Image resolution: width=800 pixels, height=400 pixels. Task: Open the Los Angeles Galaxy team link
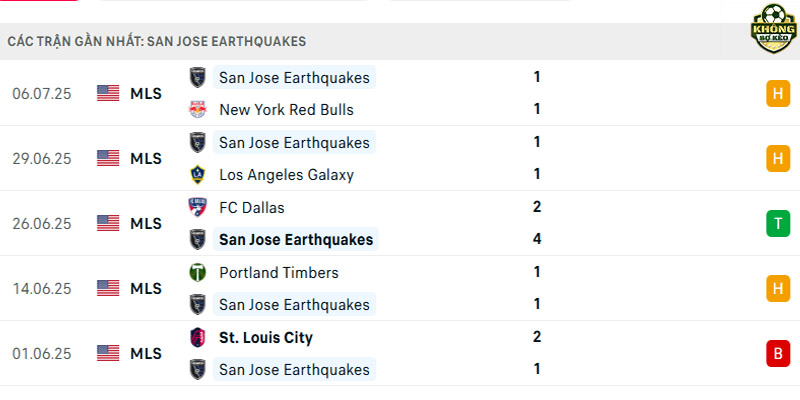(286, 175)
